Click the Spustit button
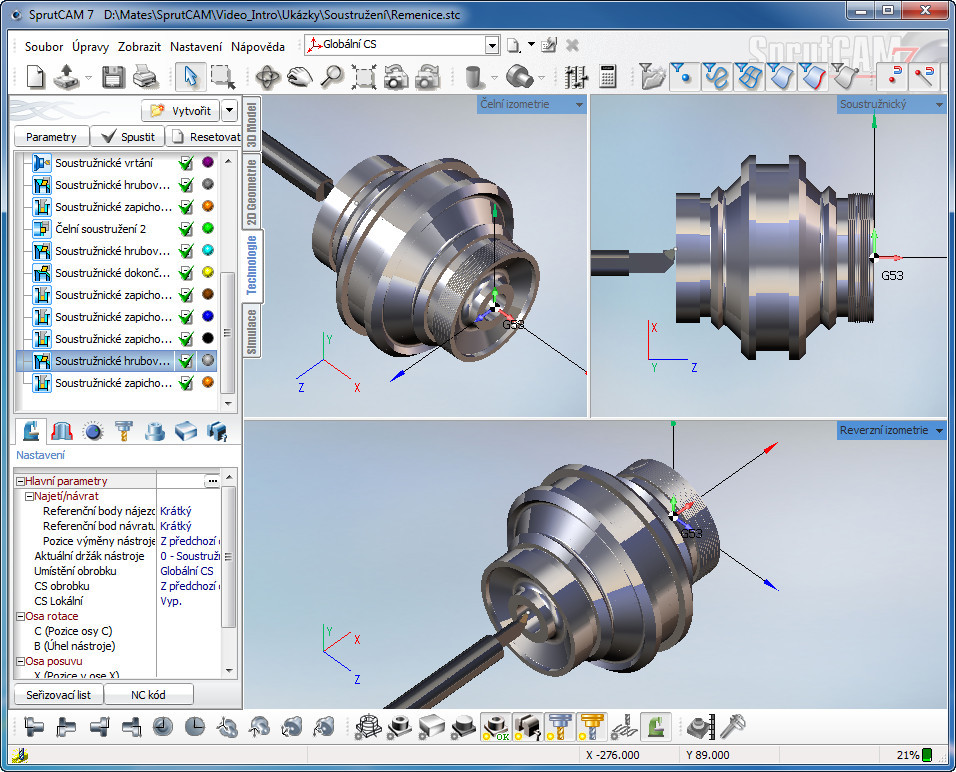 coord(128,137)
